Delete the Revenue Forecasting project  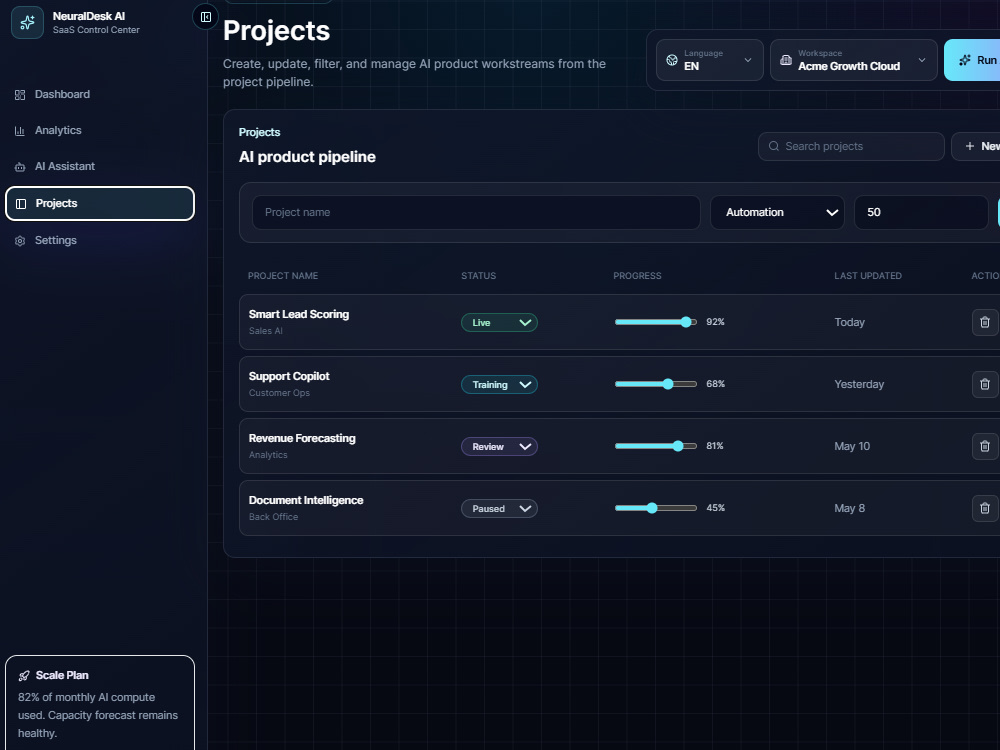(x=985, y=446)
